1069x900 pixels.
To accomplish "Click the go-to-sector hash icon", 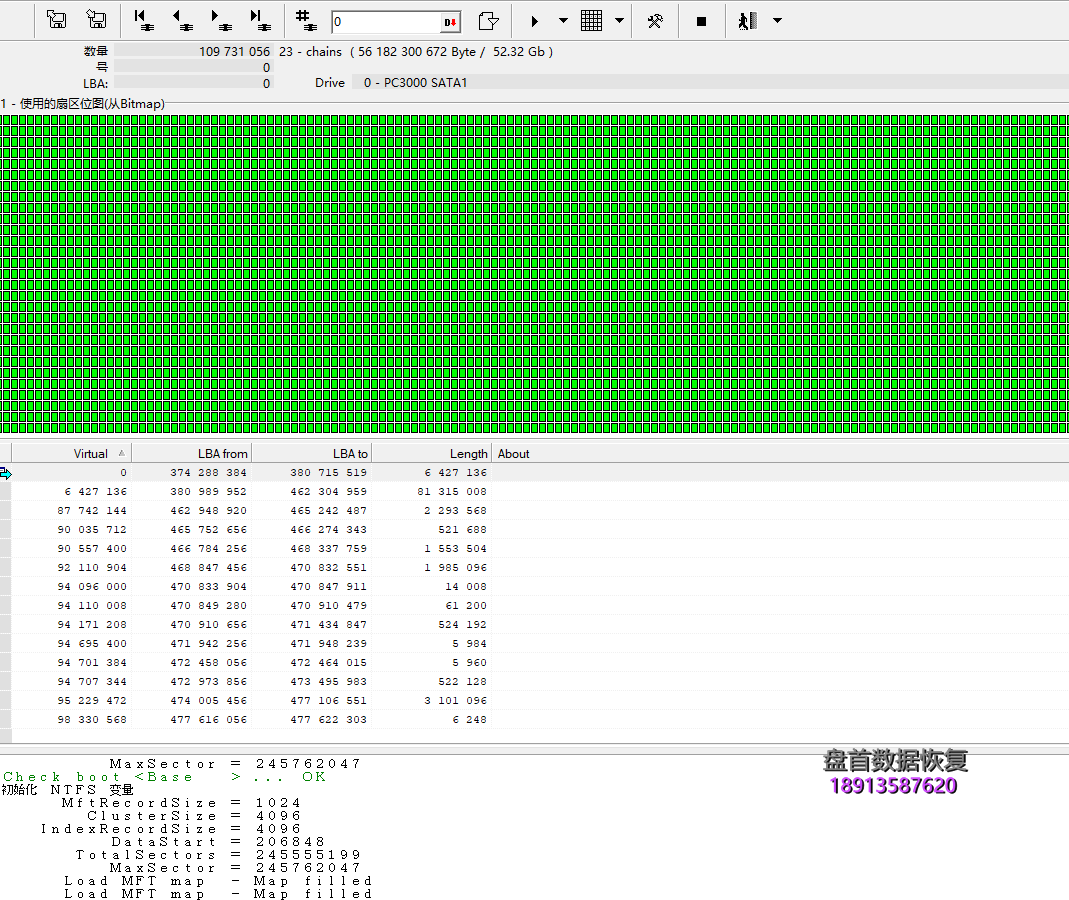I will (305, 20).
